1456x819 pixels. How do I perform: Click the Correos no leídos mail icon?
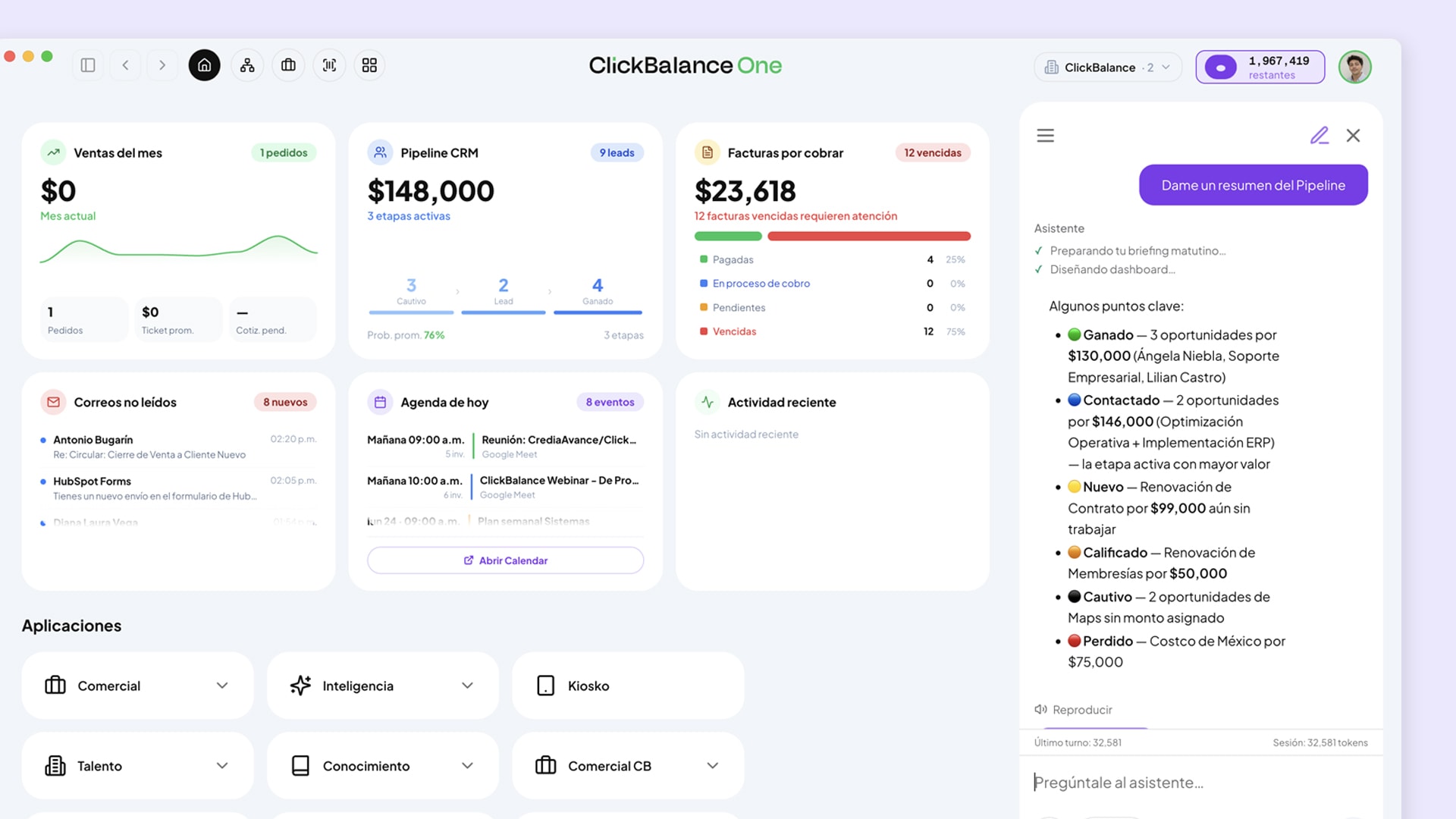53,402
